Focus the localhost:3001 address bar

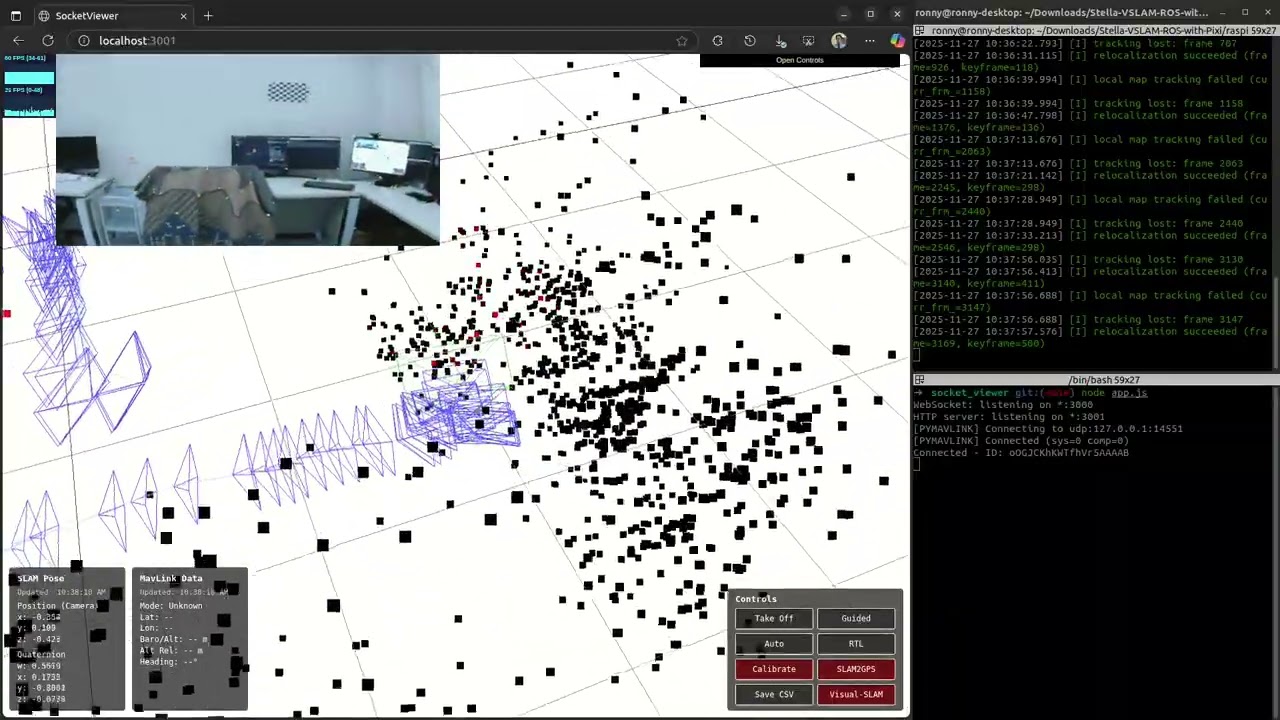380,41
